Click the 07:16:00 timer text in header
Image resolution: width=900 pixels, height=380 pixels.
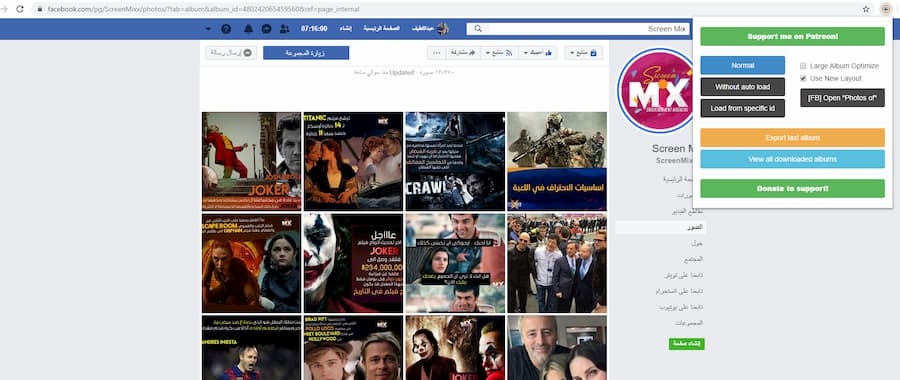pyautogui.click(x=314, y=29)
